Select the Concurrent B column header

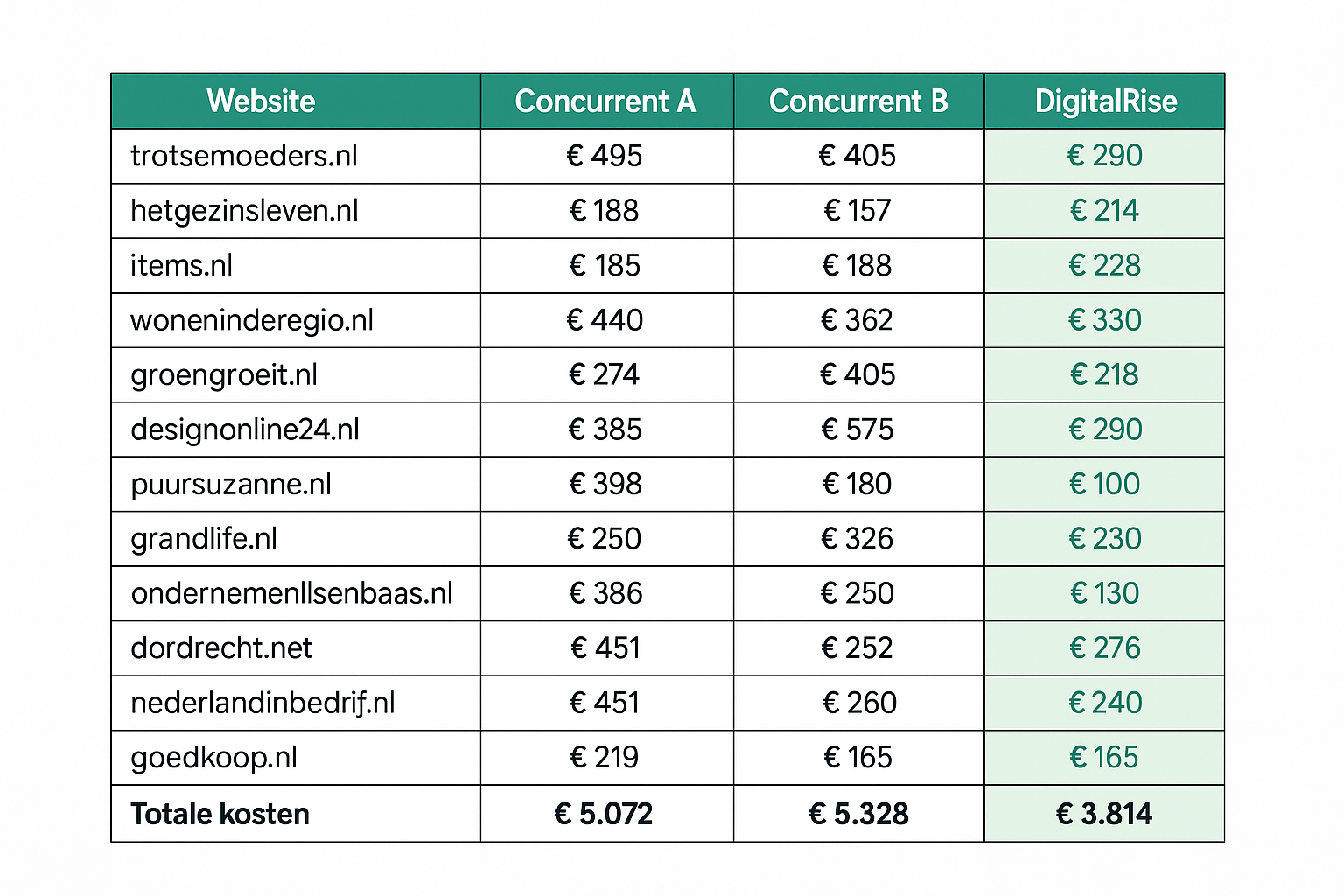858,101
